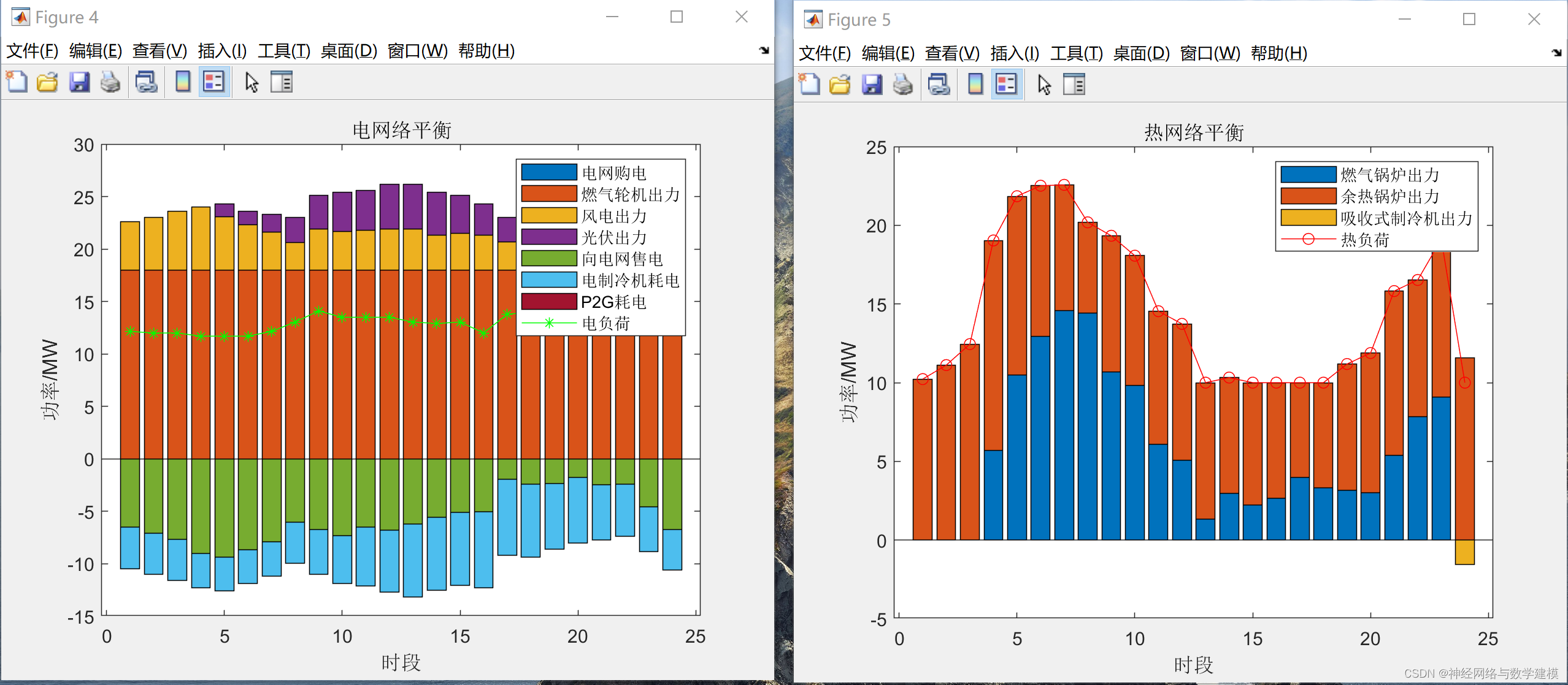Open 工具(T) menu in Figure 5

[1076, 53]
